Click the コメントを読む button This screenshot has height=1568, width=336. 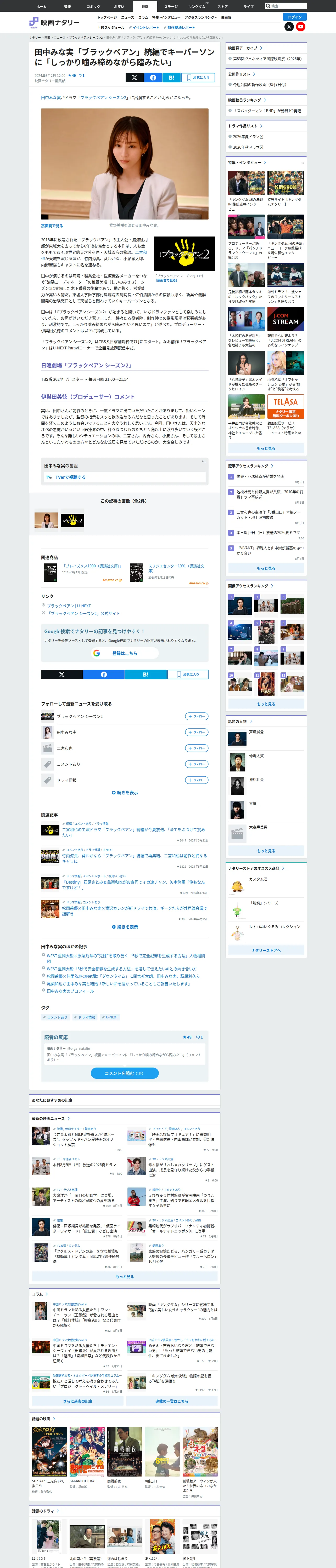124,1073
